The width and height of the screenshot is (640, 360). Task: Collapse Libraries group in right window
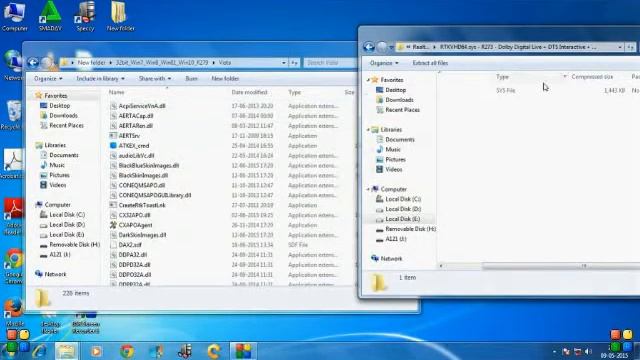pyautogui.click(x=368, y=130)
